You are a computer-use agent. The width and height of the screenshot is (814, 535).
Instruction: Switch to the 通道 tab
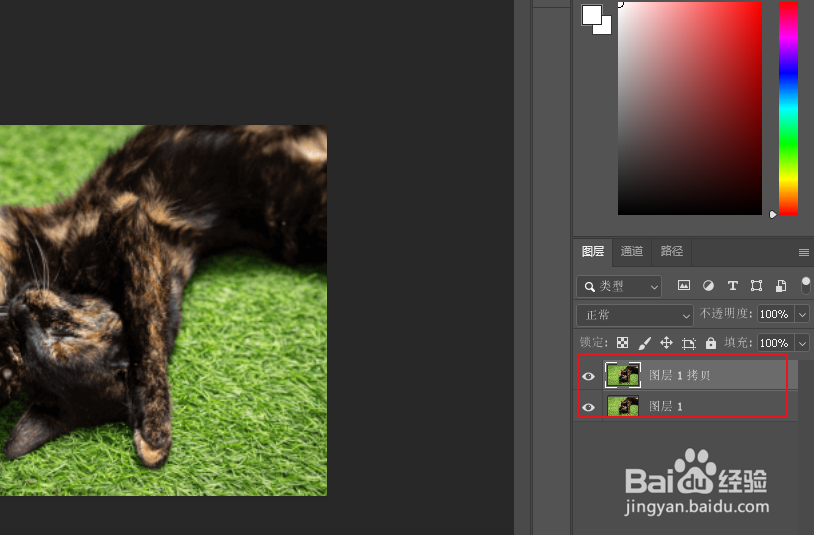(x=632, y=252)
